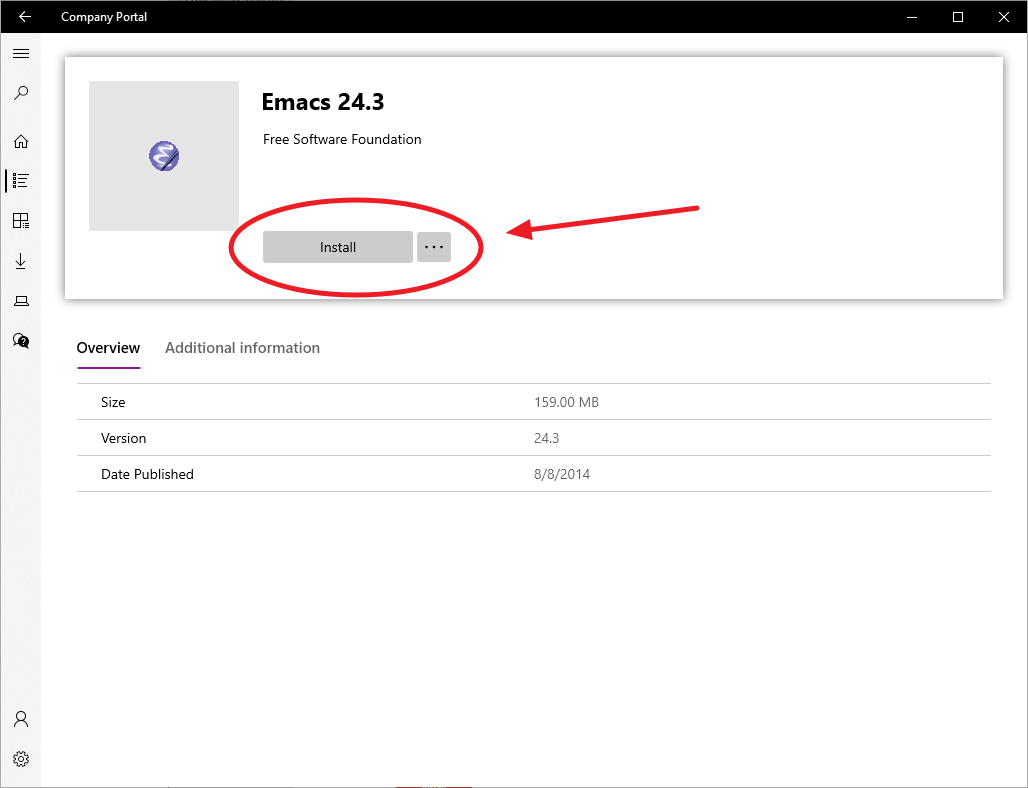Open the more options ellipsis button
This screenshot has height=788, width=1028.
[434, 247]
